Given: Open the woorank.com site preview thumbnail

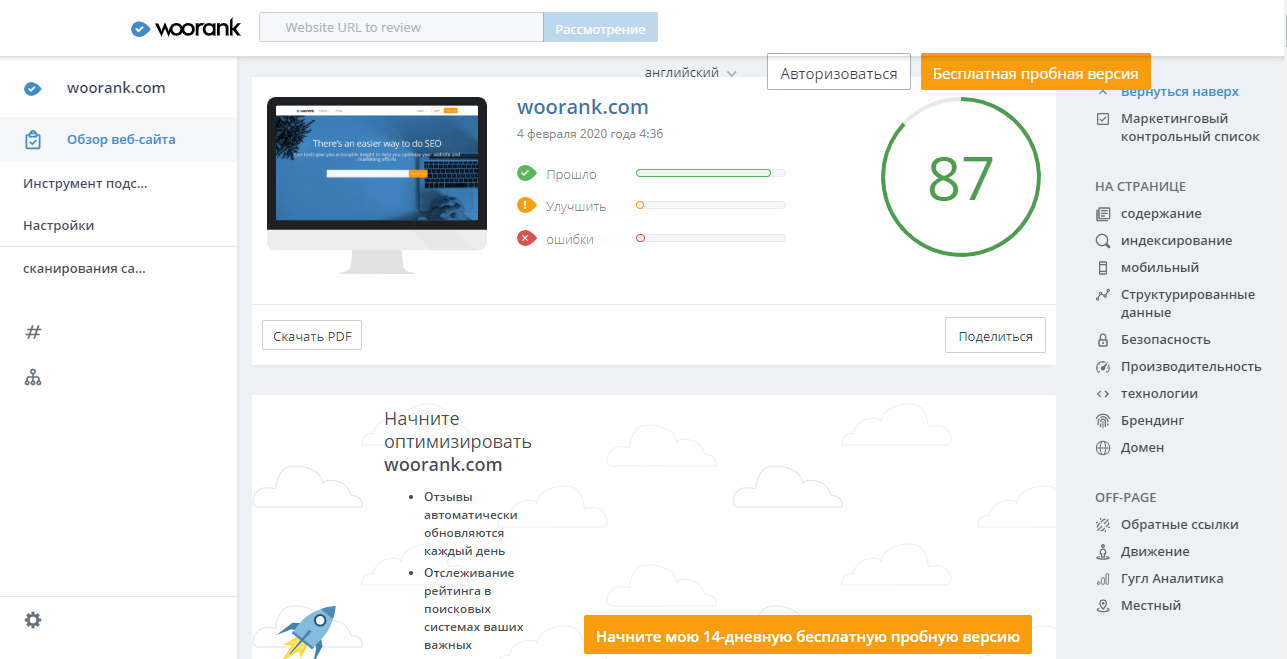Looking at the screenshot, I should (377, 185).
